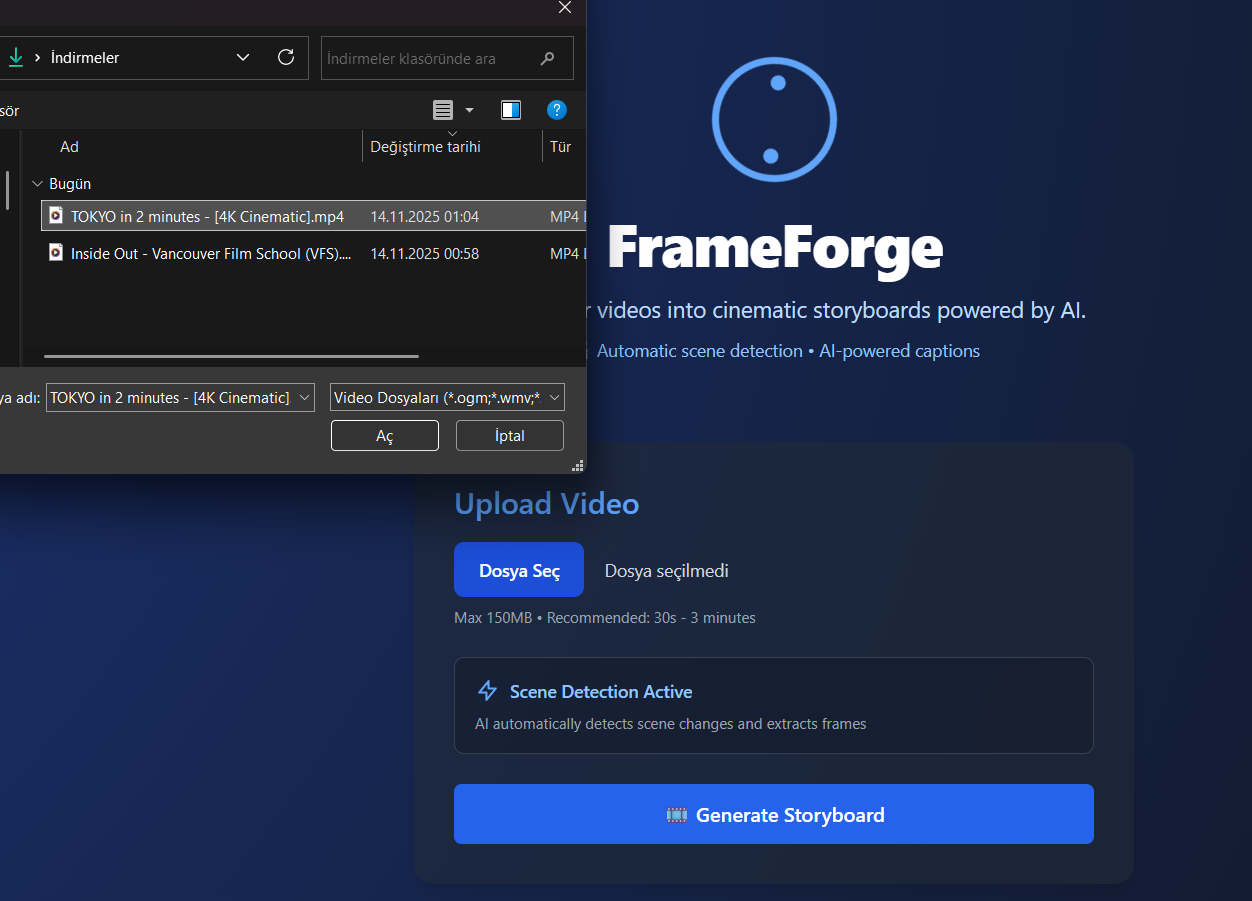This screenshot has width=1252, height=901.
Task: Click the file dialog horizontal scrollbar
Action: 231,356
